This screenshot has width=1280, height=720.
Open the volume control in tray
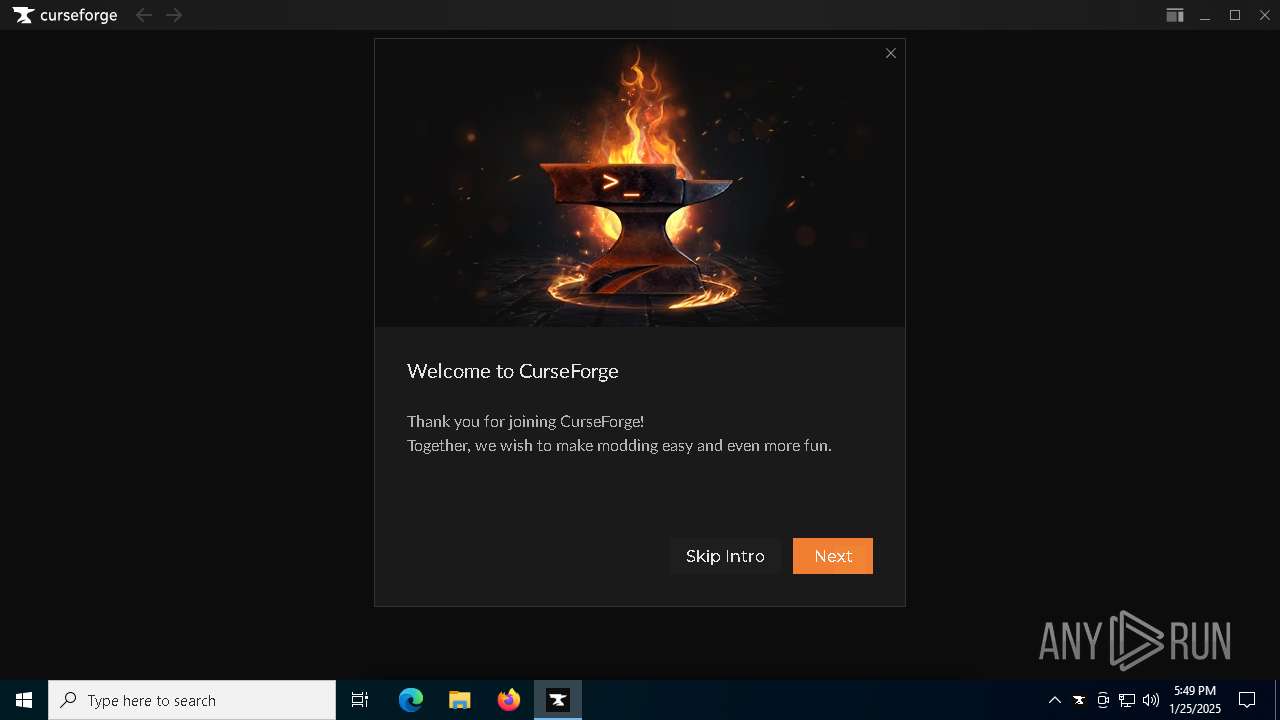[1151, 700]
